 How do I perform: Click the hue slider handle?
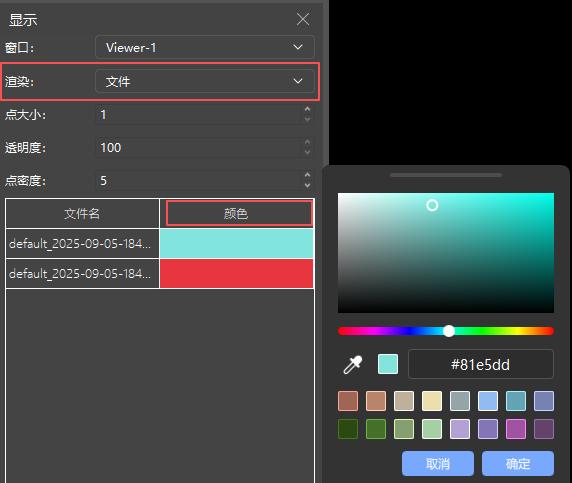point(449,331)
